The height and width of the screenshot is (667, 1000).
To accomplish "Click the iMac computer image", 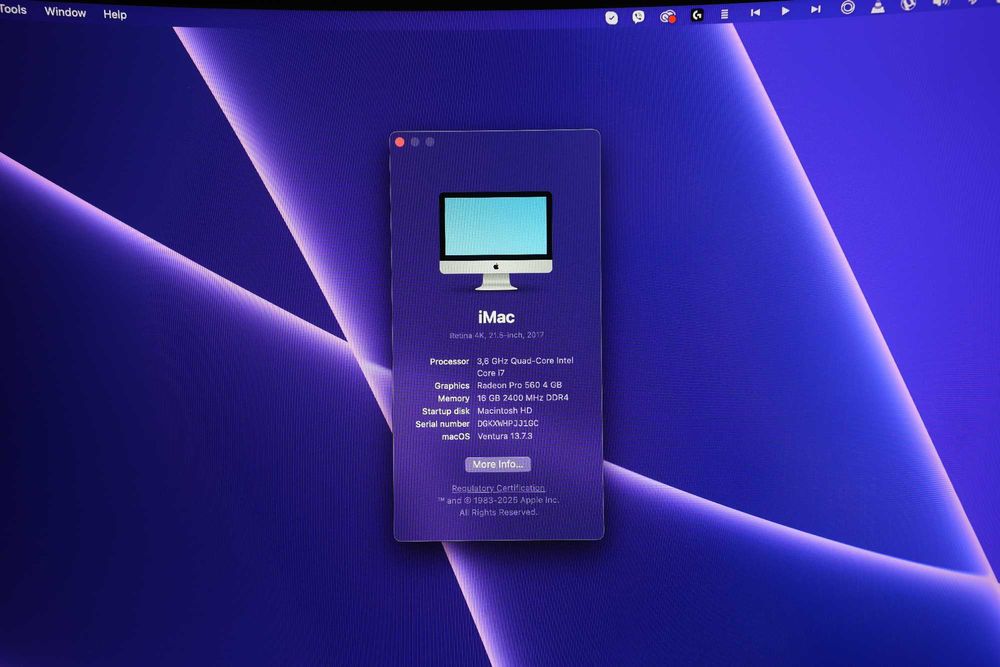I will click(x=496, y=241).
